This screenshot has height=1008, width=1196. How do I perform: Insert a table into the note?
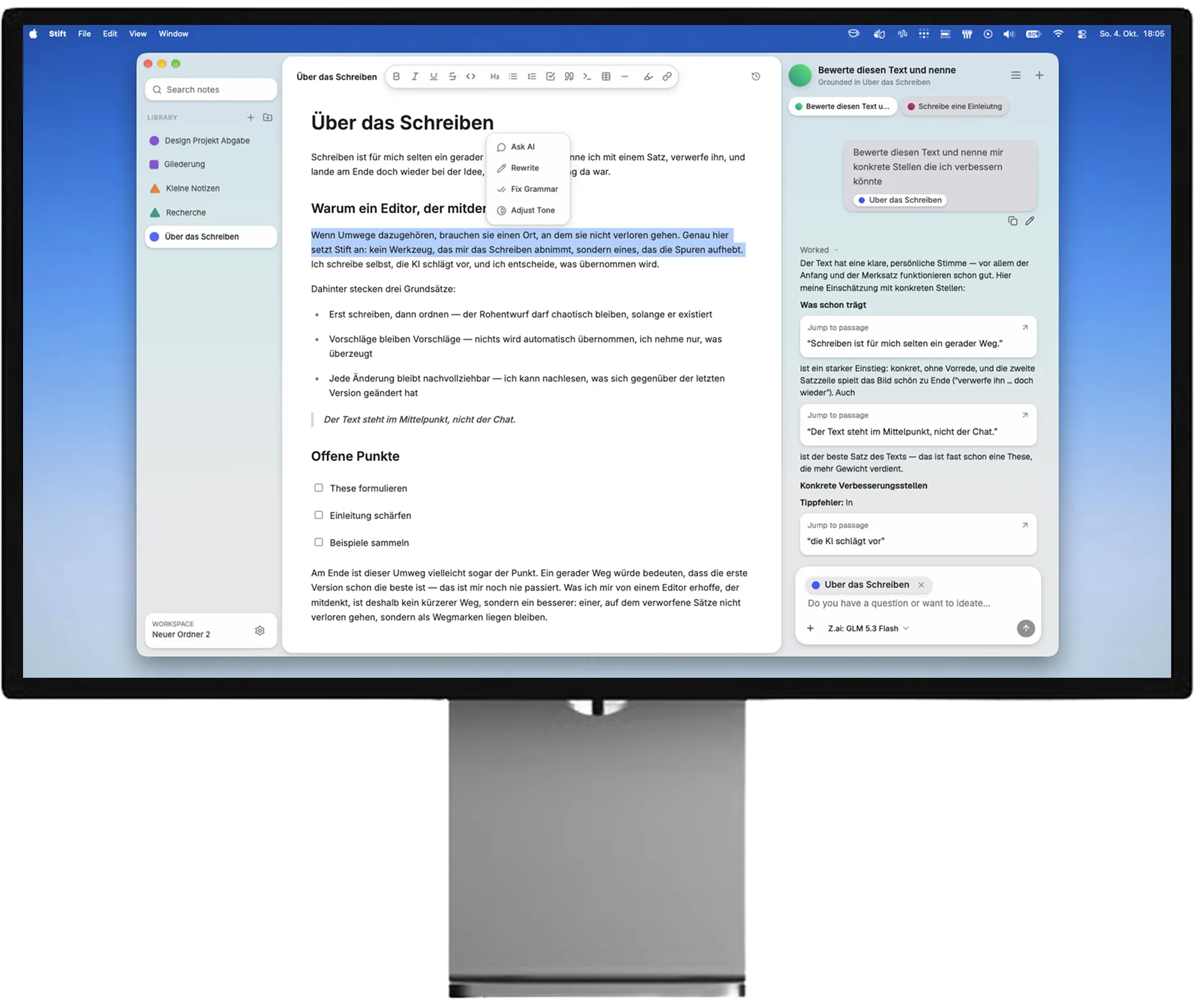(606, 77)
